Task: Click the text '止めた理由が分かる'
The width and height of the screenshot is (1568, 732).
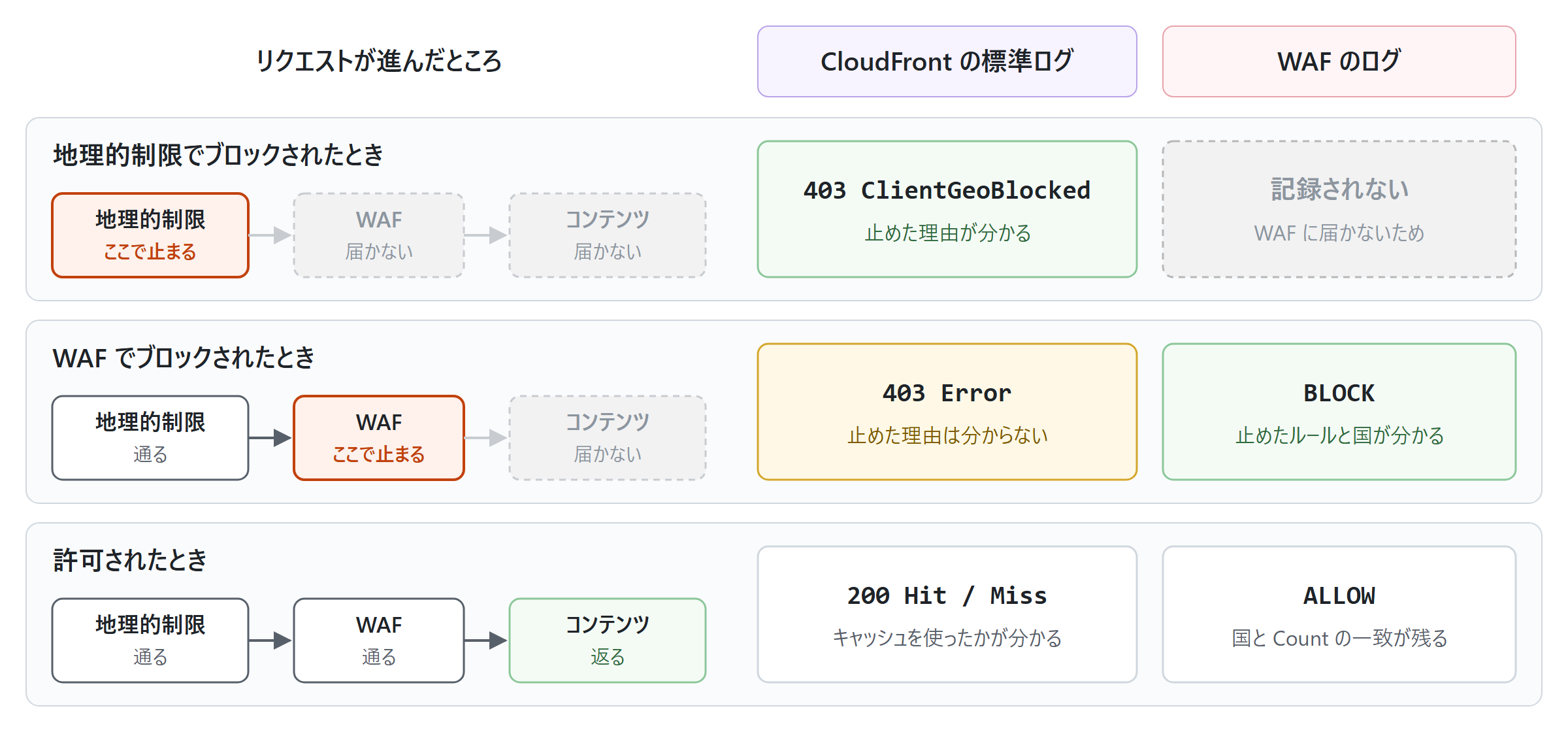Action: (947, 233)
